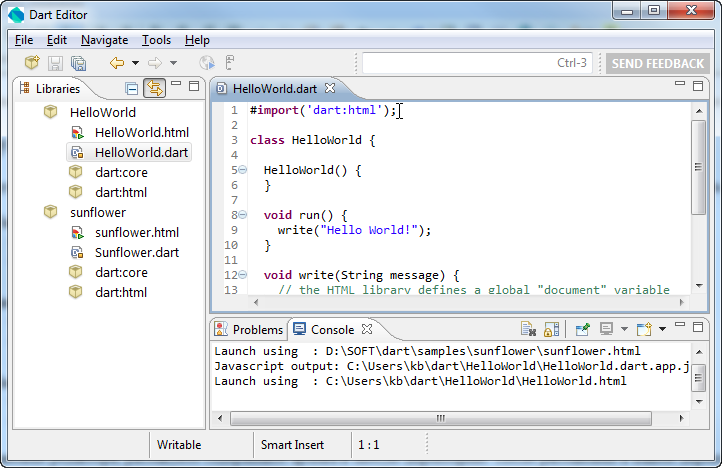Collapse the code fold on line 8
The image size is (722, 468).
click(243, 215)
